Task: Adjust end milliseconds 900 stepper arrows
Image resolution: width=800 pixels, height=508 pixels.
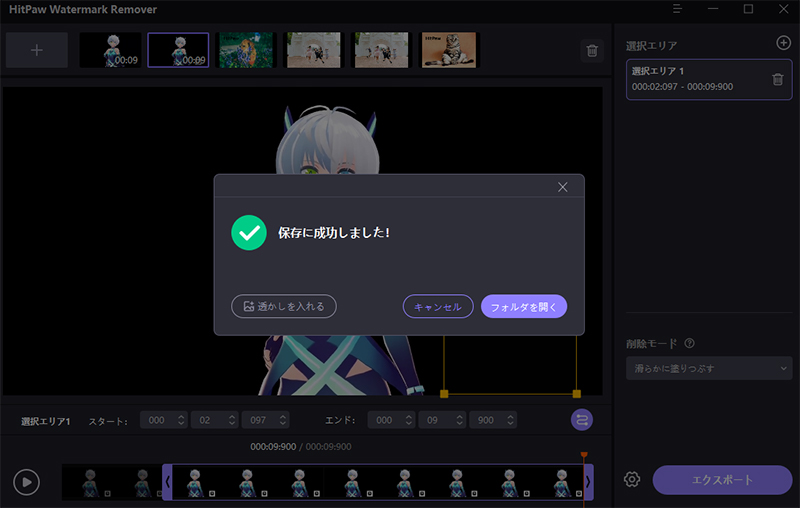Action: [x=510, y=420]
